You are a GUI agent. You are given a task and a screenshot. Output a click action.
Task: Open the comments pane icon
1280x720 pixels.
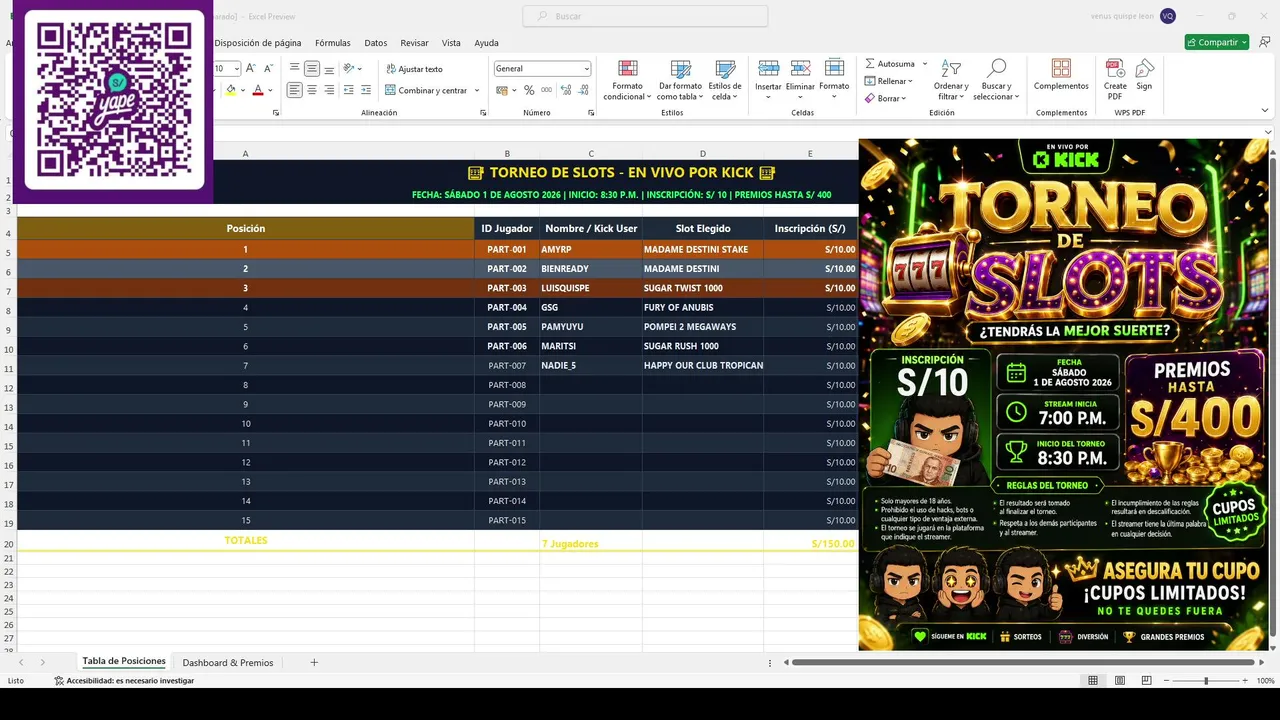tap(1265, 42)
